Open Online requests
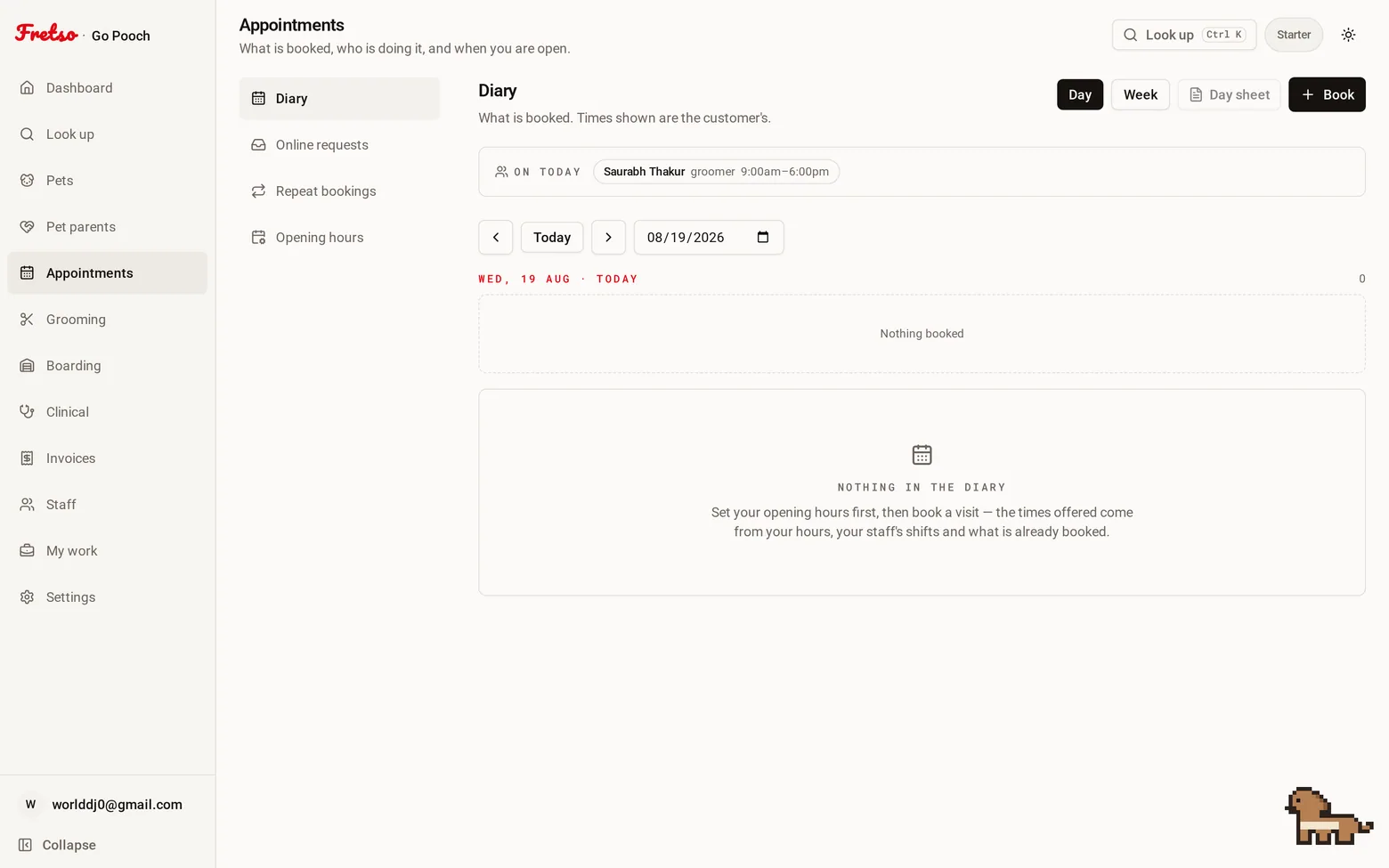Image resolution: width=1389 pixels, height=868 pixels. coord(339,145)
